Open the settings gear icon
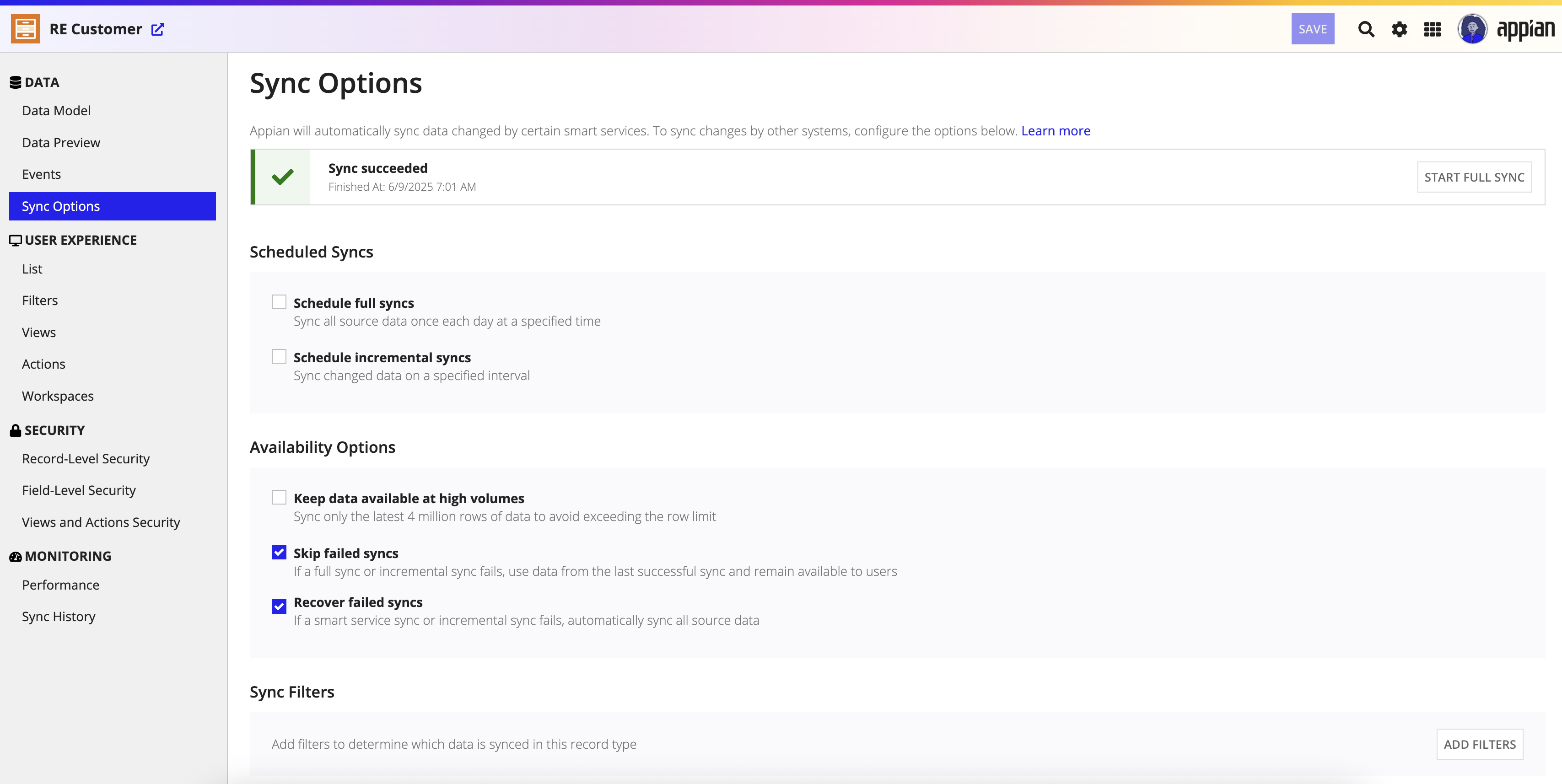 [x=1399, y=29]
